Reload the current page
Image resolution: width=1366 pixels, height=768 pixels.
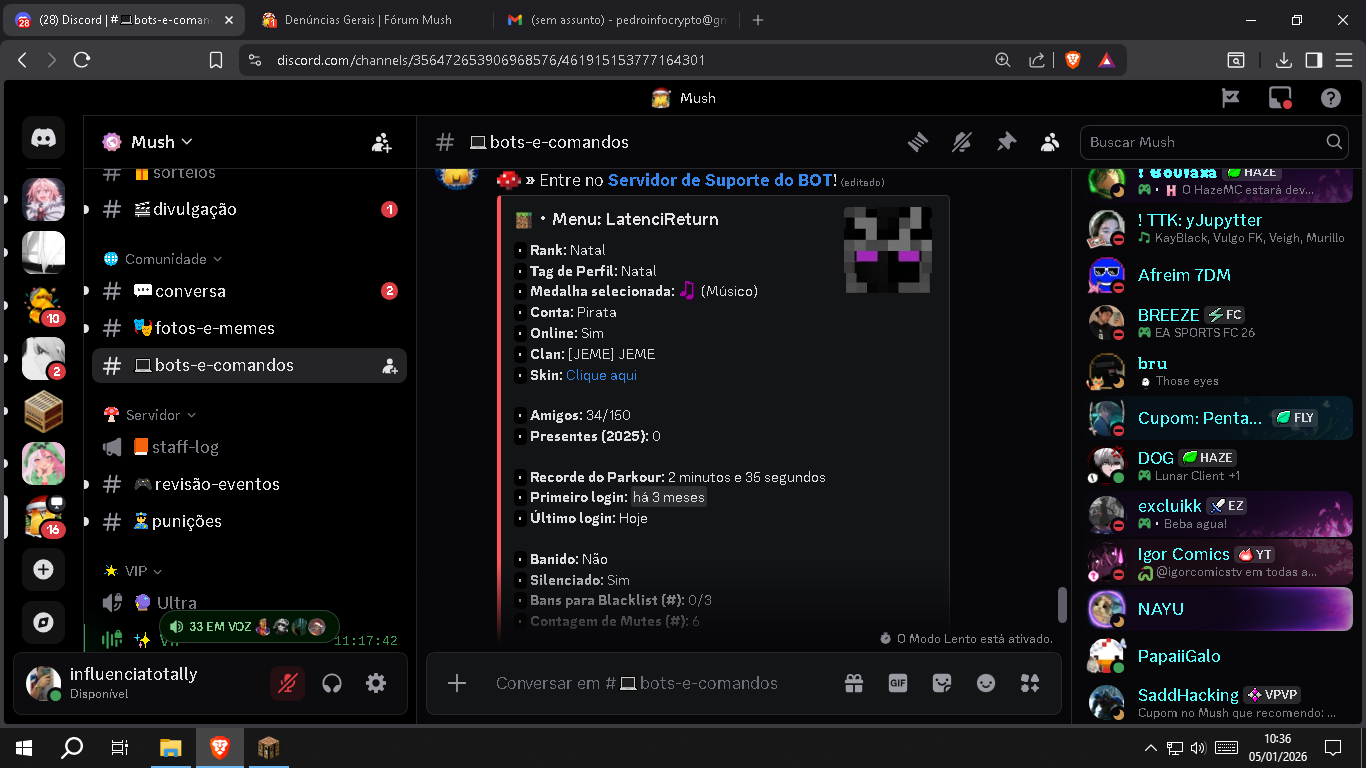click(82, 60)
